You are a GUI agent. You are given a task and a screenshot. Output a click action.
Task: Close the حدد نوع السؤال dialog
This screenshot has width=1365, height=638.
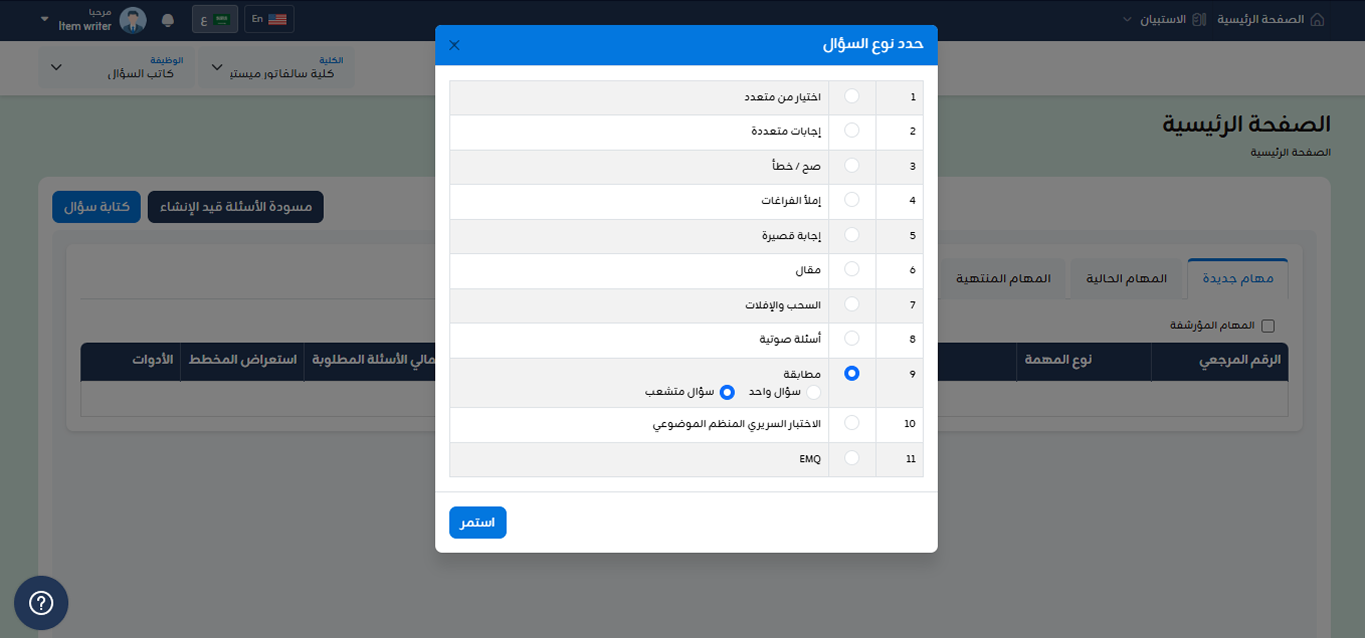tap(454, 45)
